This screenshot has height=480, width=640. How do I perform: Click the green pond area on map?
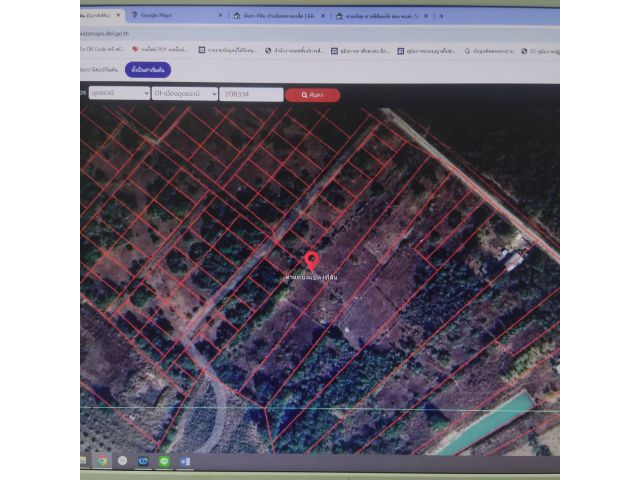click(x=485, y=420)
